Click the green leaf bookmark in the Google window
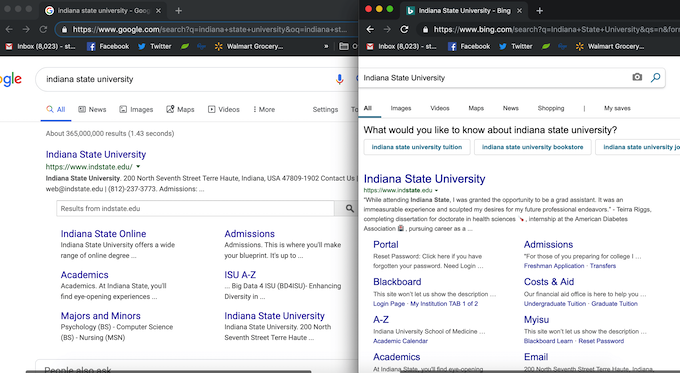The image size is (680, 373). (x=185, y=46)
